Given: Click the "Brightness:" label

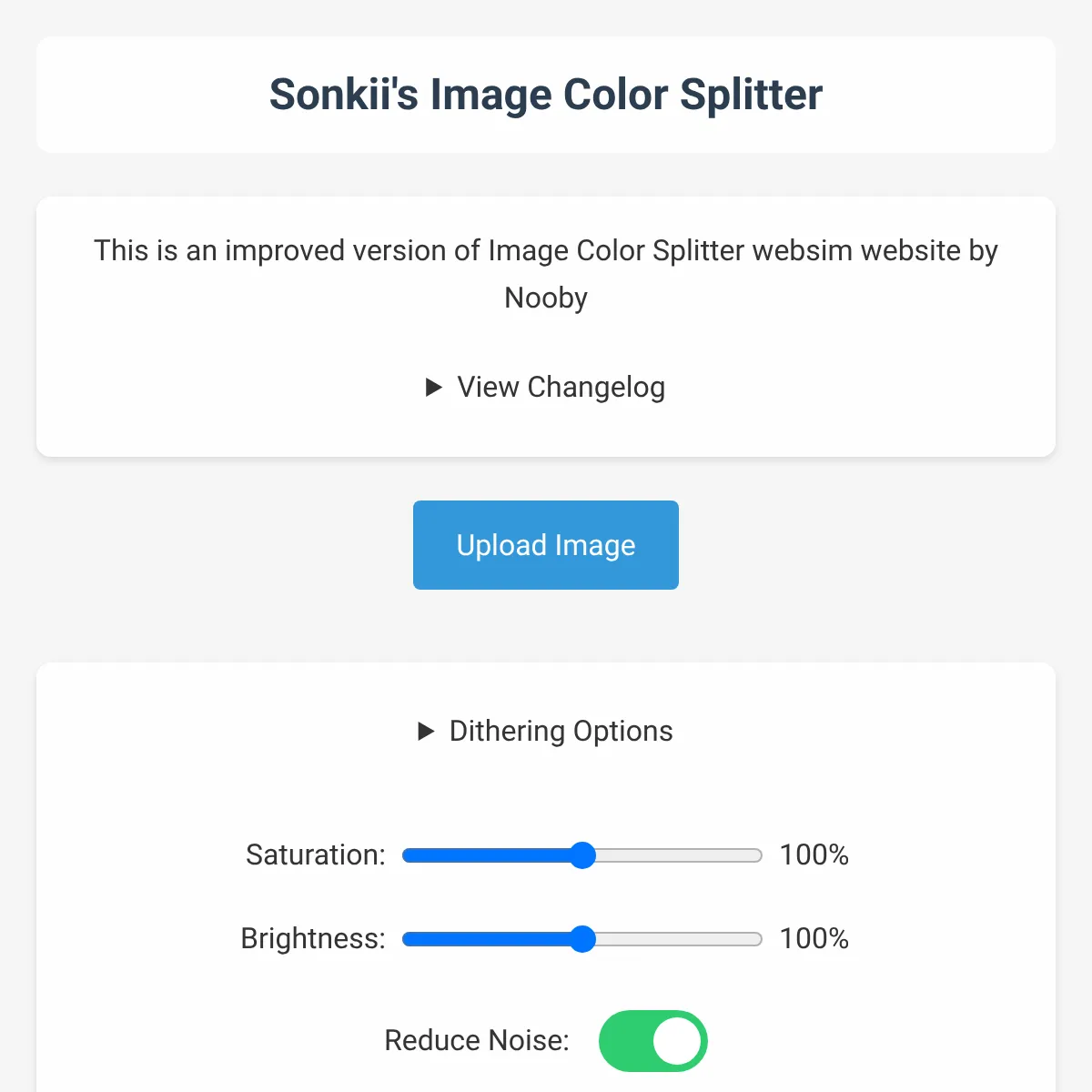Looking at the screenshot, I should click(313, 939).
